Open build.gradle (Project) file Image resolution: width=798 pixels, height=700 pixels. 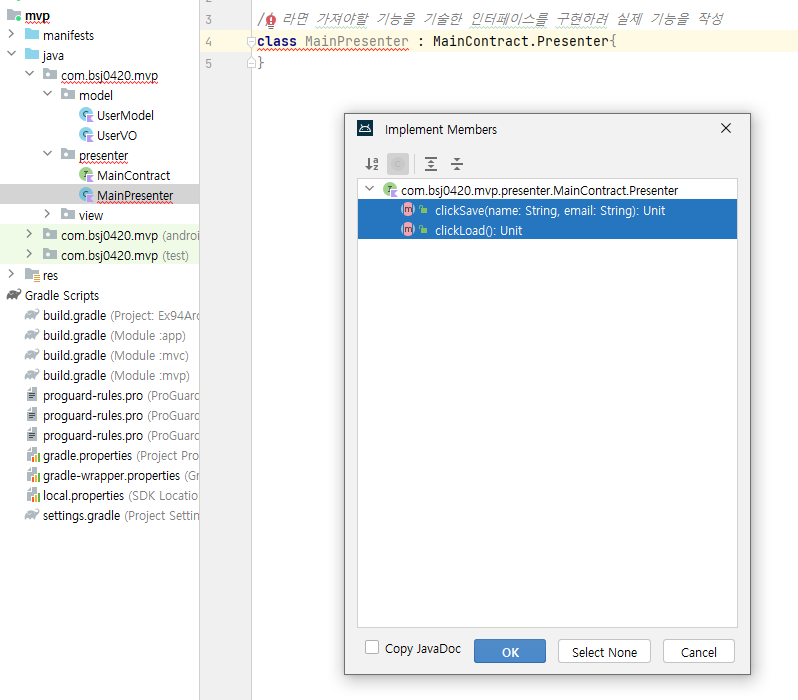[121, 316]
